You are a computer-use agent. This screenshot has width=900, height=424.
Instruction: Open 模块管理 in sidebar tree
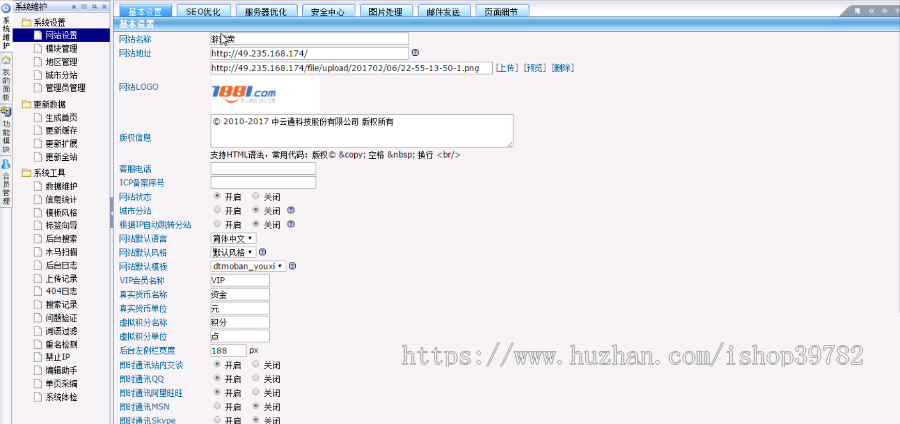click(x=61, y=49)
